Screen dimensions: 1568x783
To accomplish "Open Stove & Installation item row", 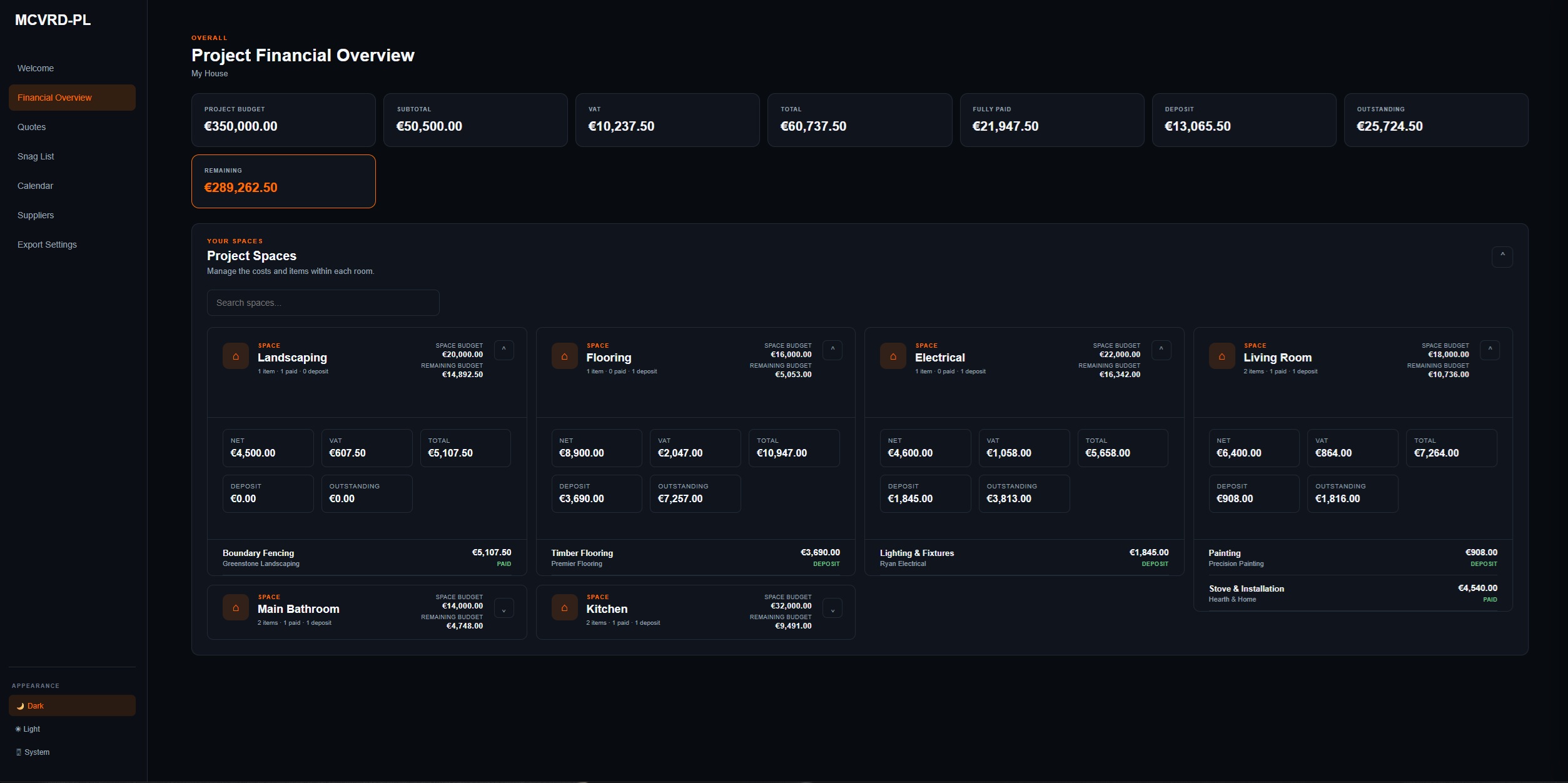I will pos(1353,593).
